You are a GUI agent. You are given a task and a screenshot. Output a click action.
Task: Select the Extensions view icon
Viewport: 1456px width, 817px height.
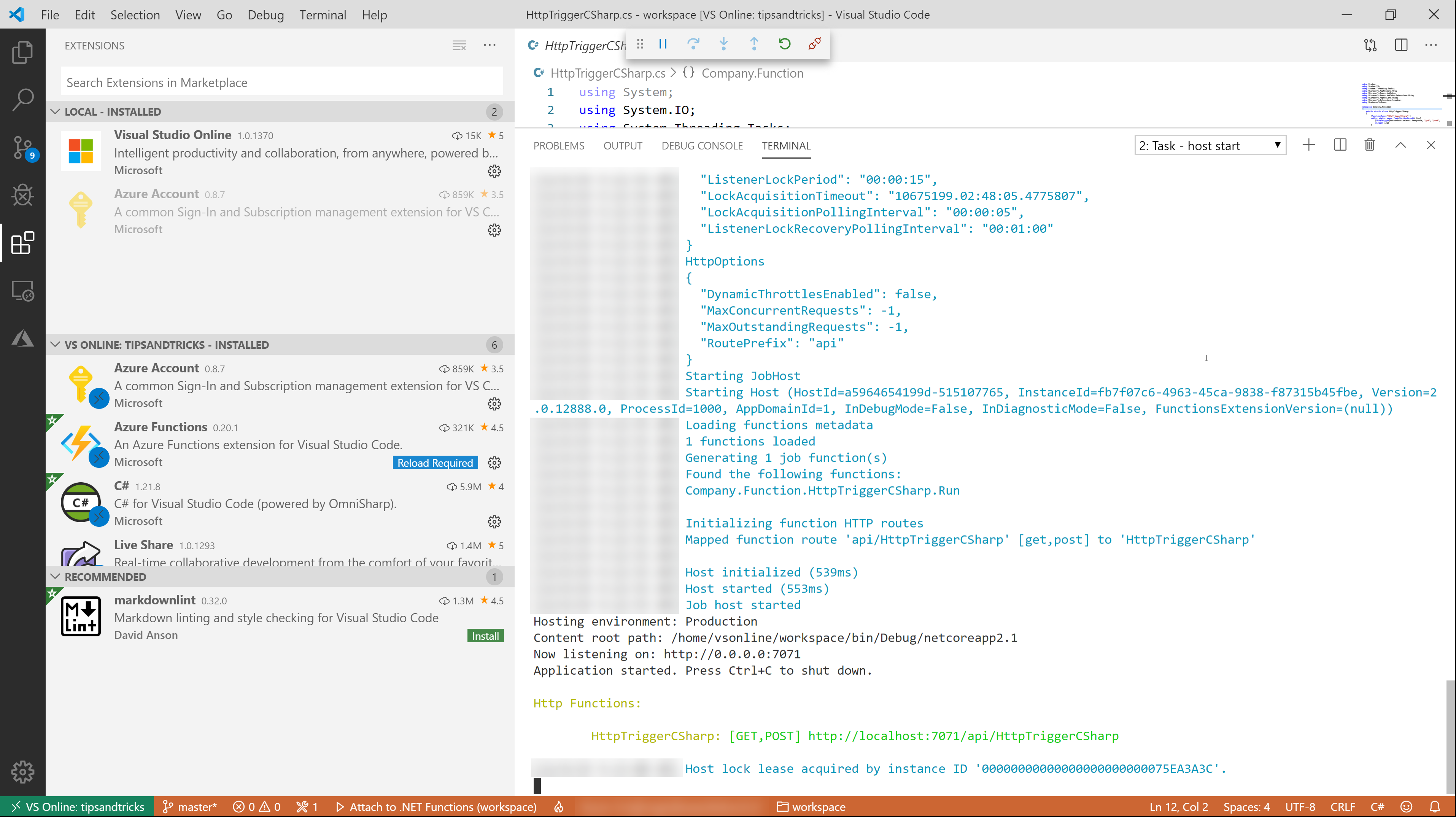pyautogui.click(x=22, y=243)
